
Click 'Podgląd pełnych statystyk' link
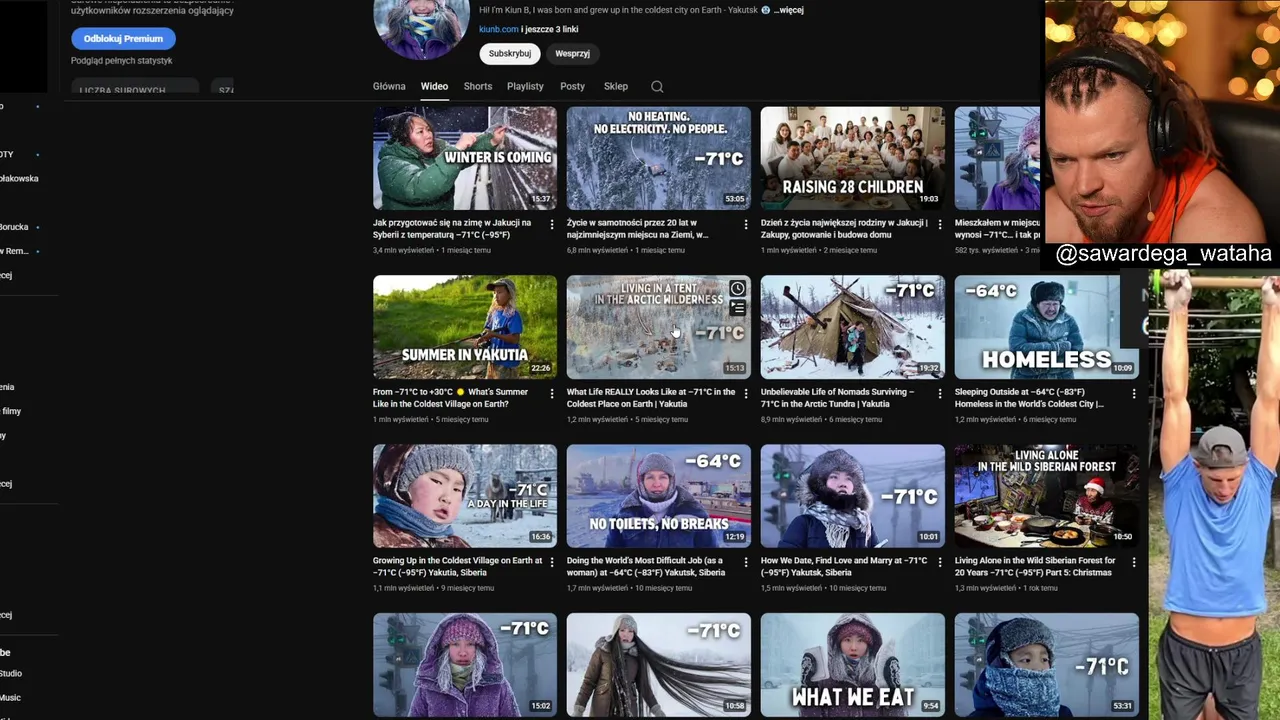(x=121, y=61)
